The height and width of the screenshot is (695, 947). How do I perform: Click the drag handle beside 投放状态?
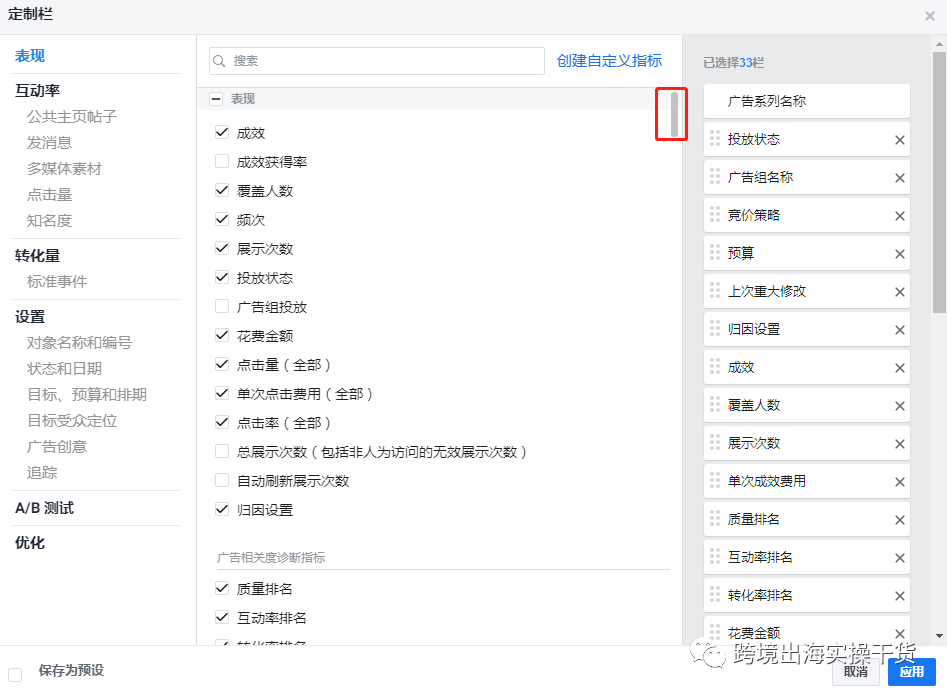[714, 139]
